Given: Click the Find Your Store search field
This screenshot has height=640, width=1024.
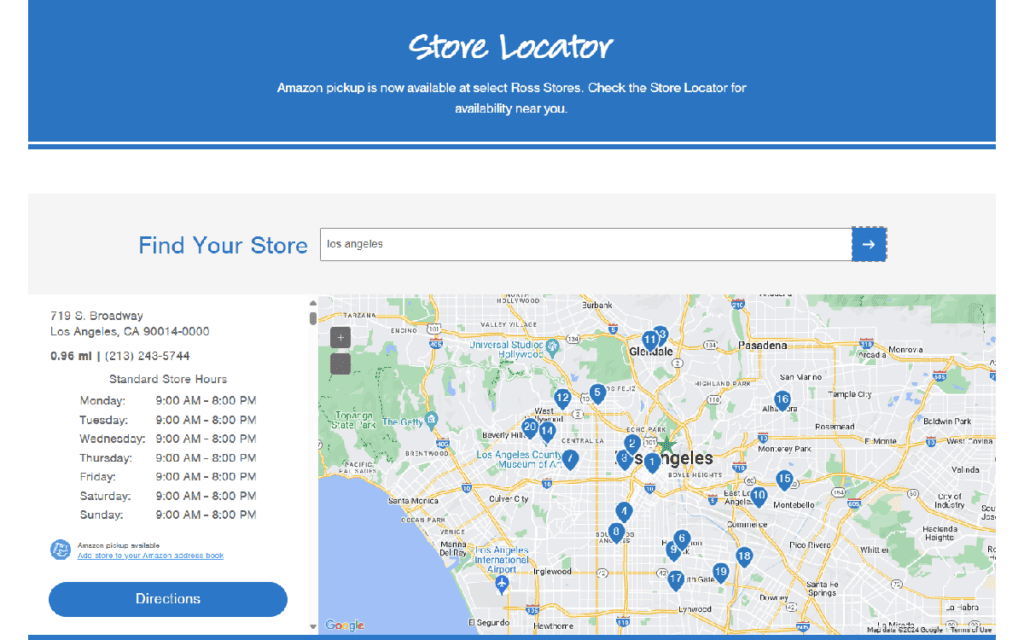Looking at the screenshot, I should click(x=585, y=244).
